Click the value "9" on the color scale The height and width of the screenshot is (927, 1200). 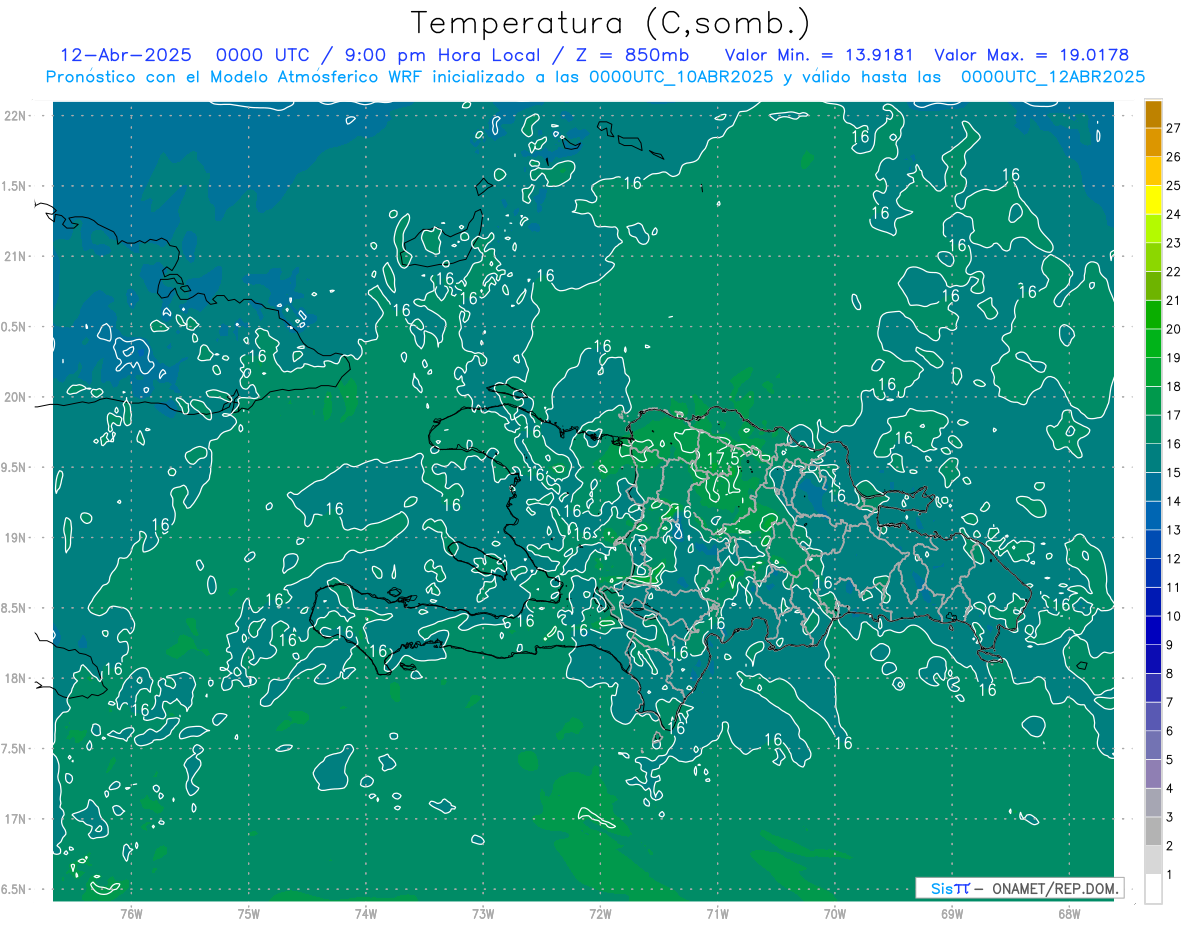(1171, 644)
